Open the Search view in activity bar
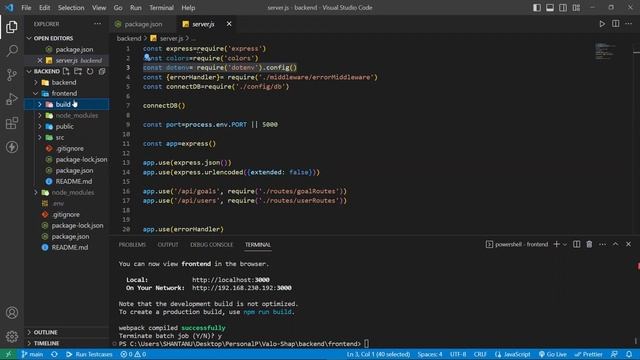This screenshot has width=640, height=360. click(x=12, y=51)
